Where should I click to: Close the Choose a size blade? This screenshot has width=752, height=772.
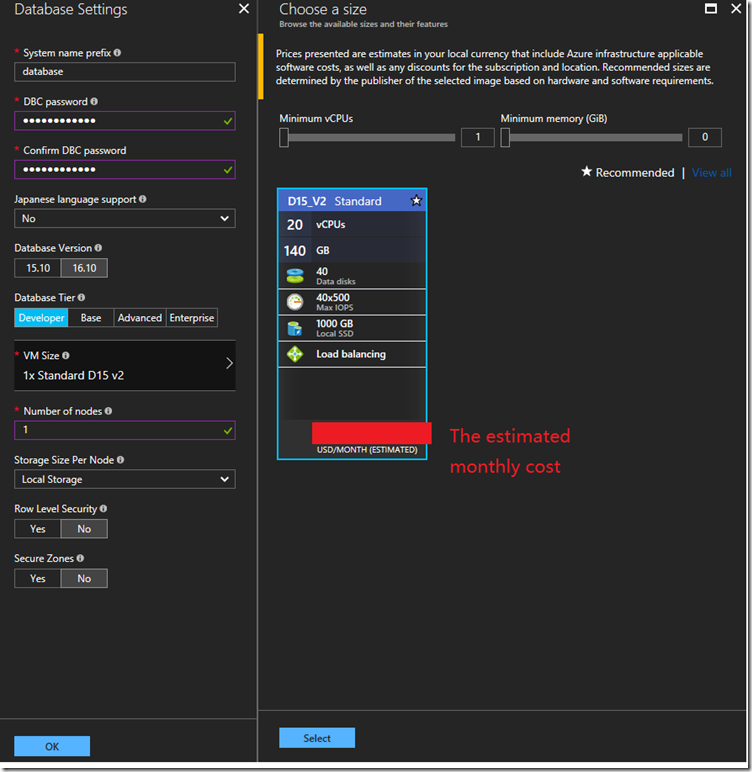point(736,9)
